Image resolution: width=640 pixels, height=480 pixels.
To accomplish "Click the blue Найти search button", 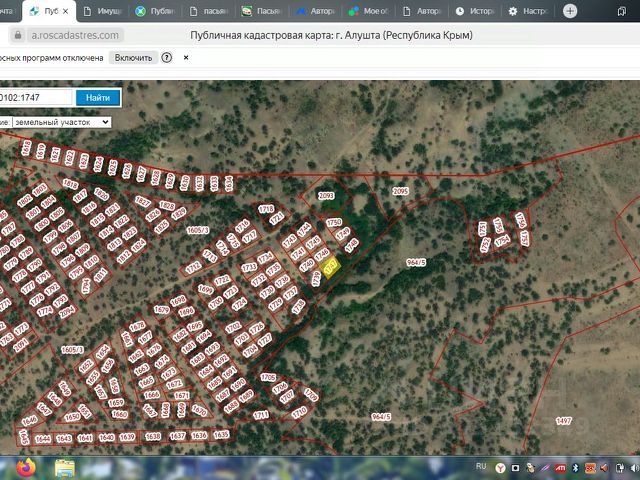I will click(x=98, y=98).
